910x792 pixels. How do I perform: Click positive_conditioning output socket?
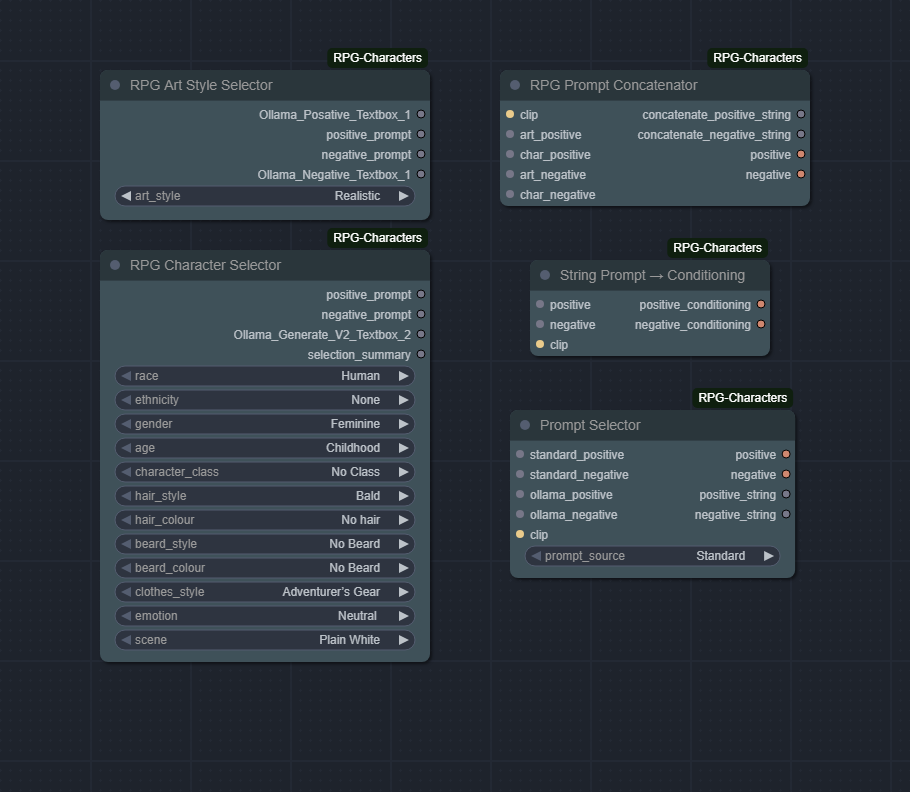pyautogui.click(x=761, y=304)
